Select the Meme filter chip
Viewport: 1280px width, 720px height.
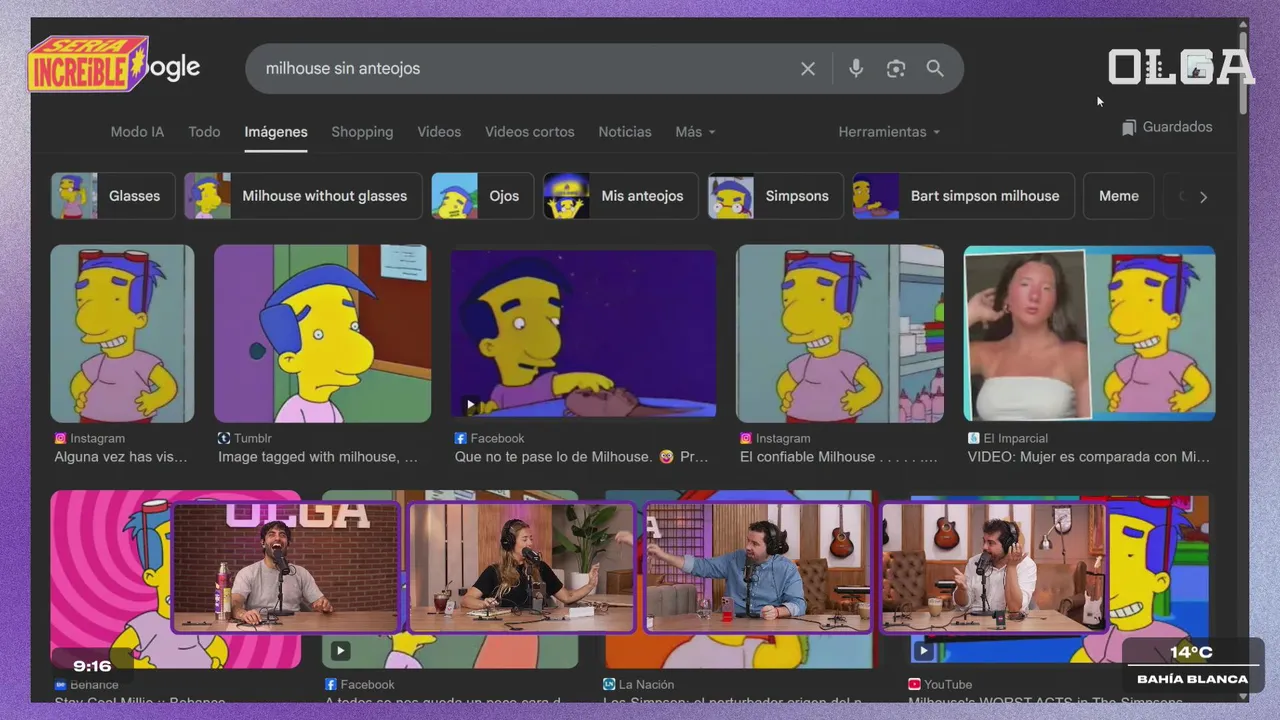point(1118,196)
